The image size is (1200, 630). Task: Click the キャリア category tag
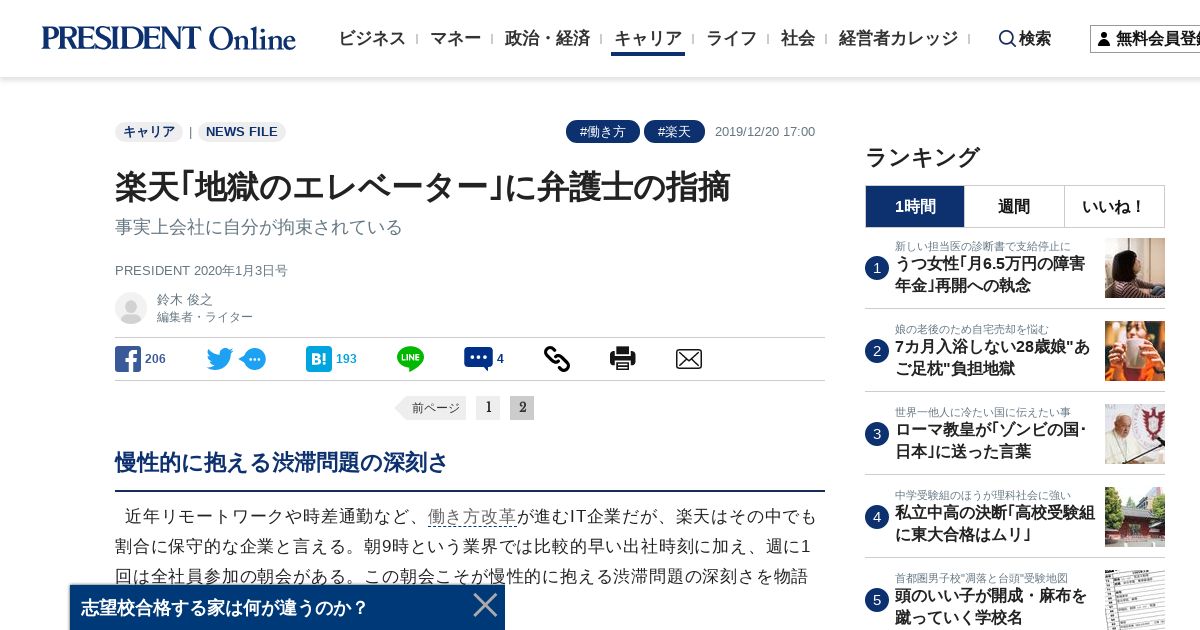click(149, 132)
